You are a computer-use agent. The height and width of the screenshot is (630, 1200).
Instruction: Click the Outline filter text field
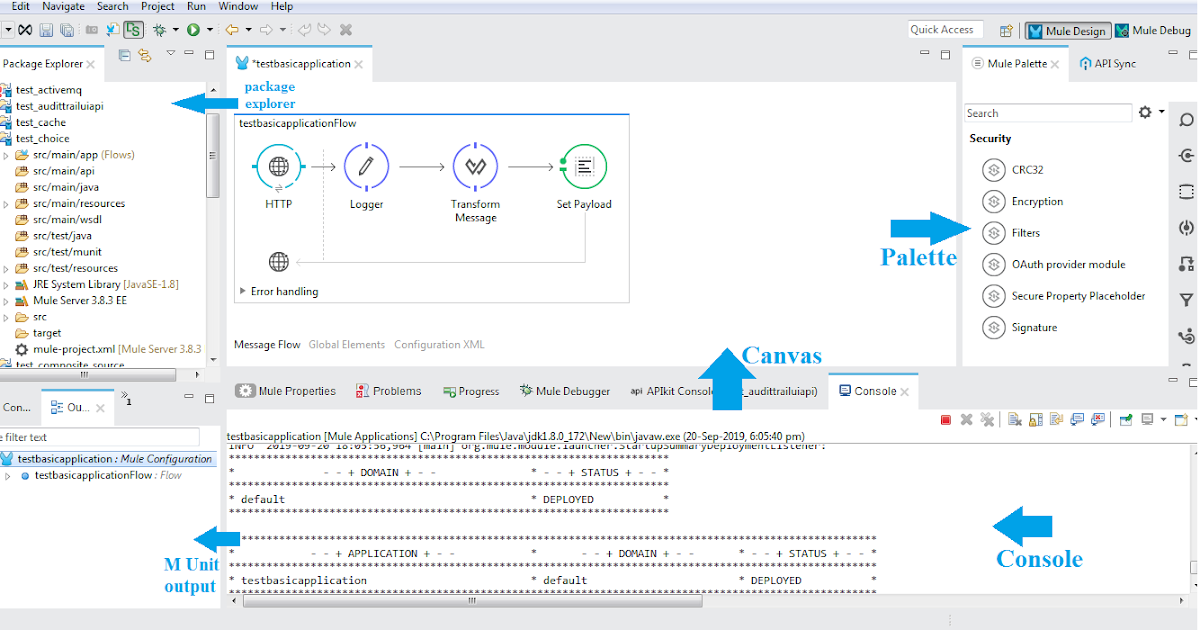coord(100,437)
